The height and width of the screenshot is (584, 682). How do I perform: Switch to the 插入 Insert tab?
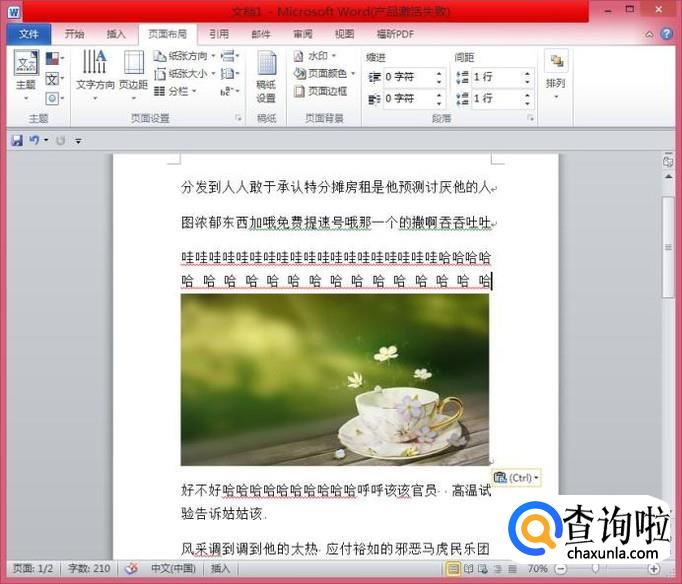click(116, 34)
